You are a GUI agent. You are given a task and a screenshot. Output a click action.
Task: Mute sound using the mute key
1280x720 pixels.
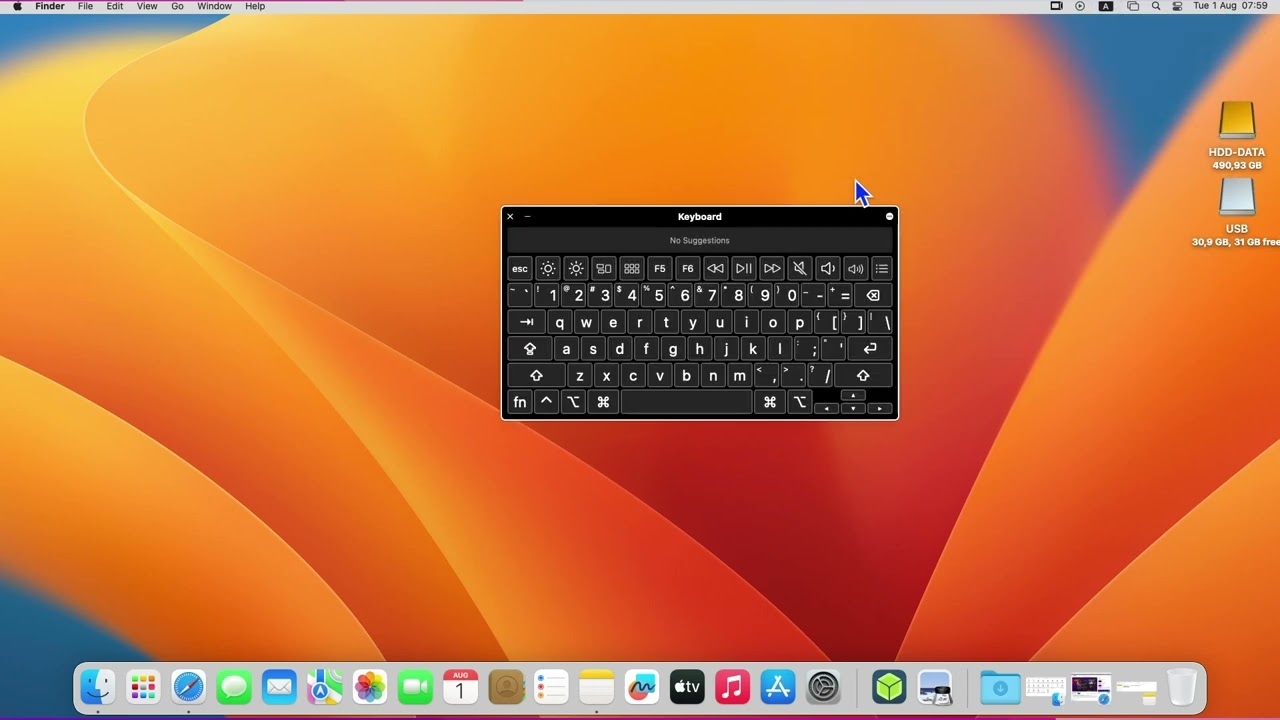click(799, 268)
